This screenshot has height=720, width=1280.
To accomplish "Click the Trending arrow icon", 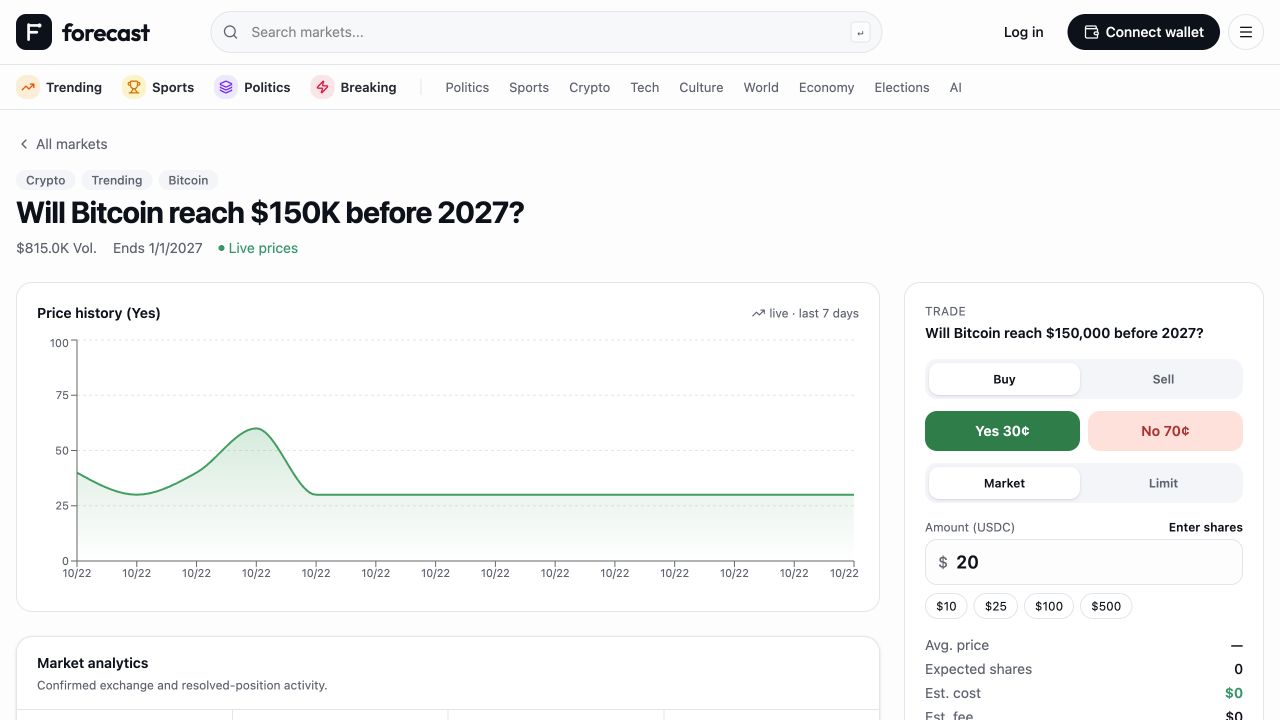I will coord(28,87).
